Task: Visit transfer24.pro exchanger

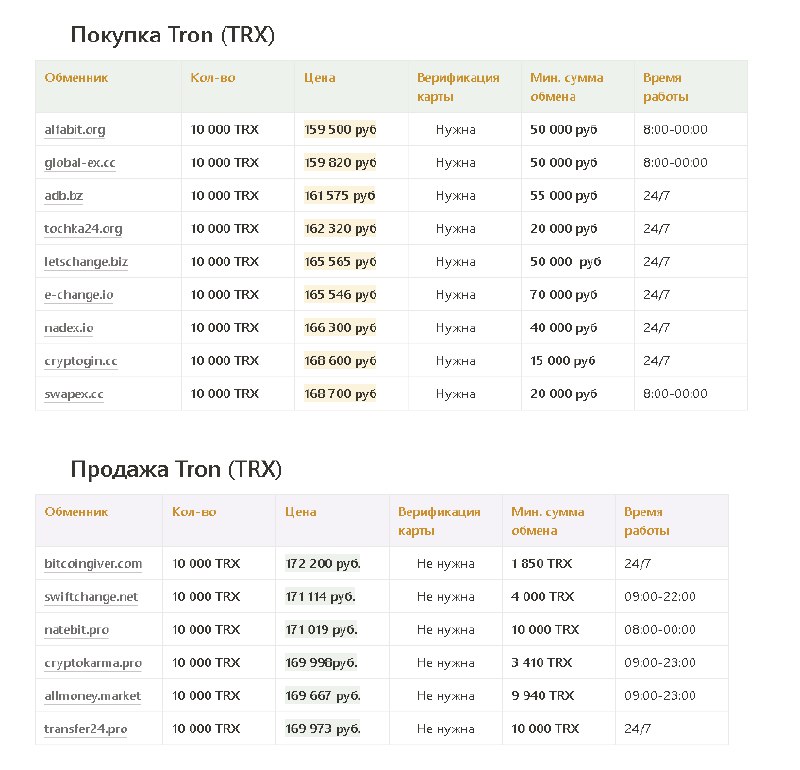Action: coord(85,729)
